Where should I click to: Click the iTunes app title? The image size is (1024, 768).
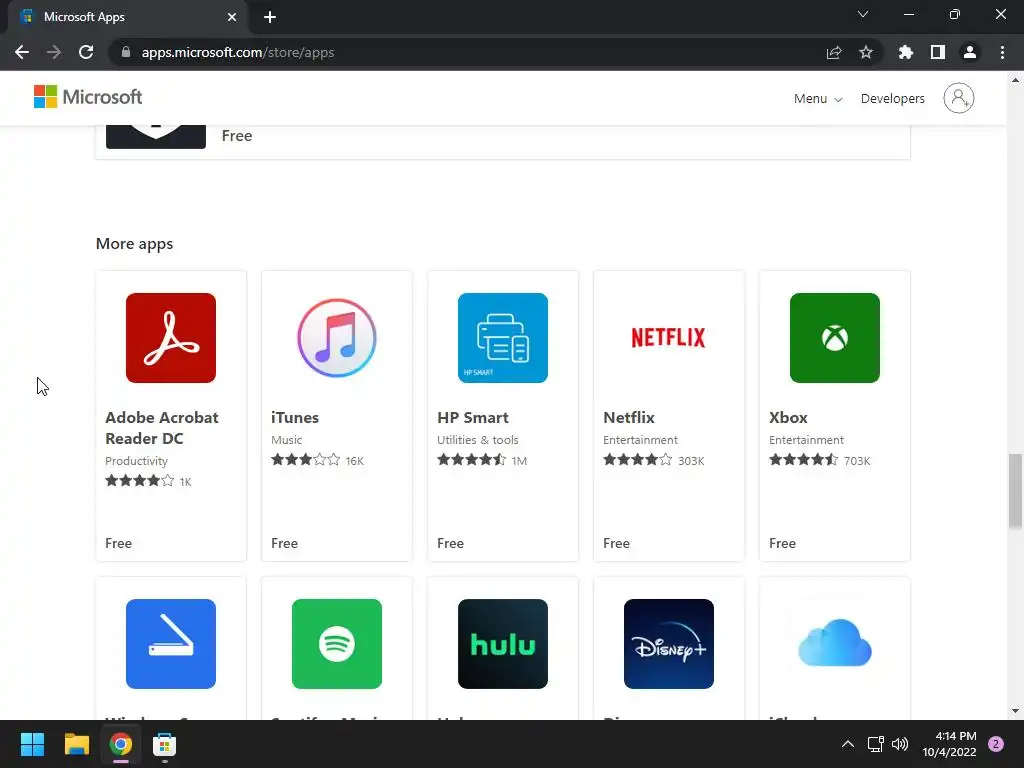click(x=295, y=417)
